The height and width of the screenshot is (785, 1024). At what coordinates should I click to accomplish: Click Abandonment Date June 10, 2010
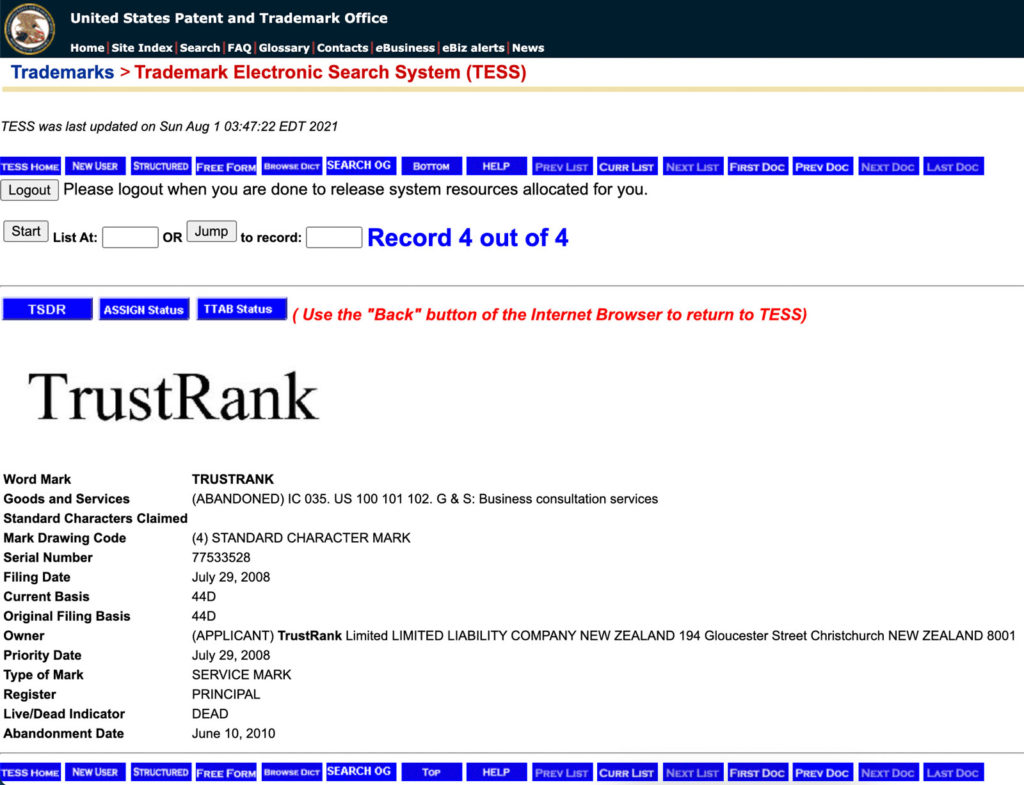233,733
